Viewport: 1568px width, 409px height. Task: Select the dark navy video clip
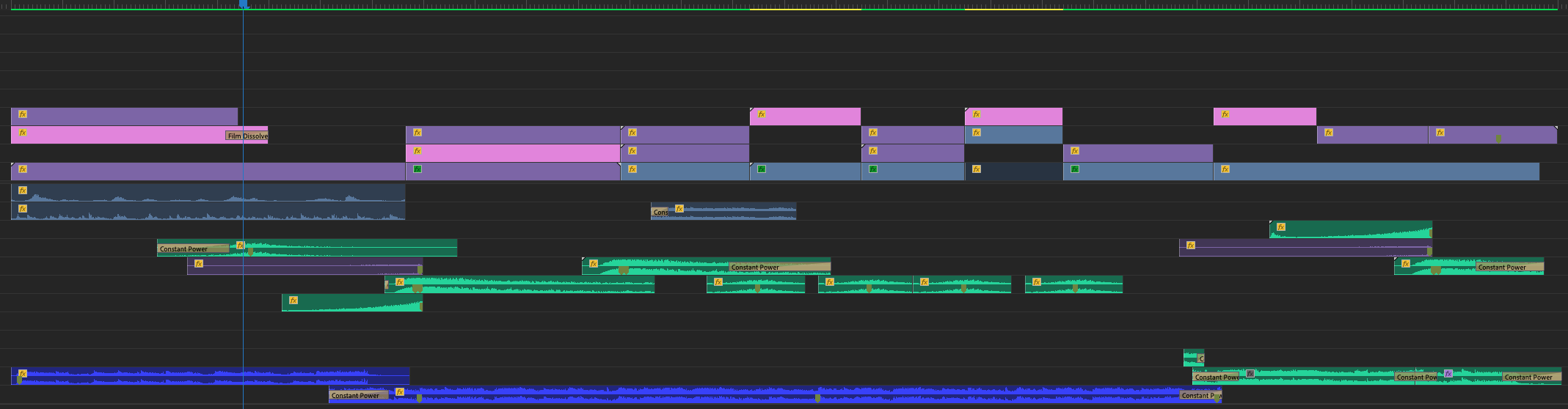[x=1020, y=172]
